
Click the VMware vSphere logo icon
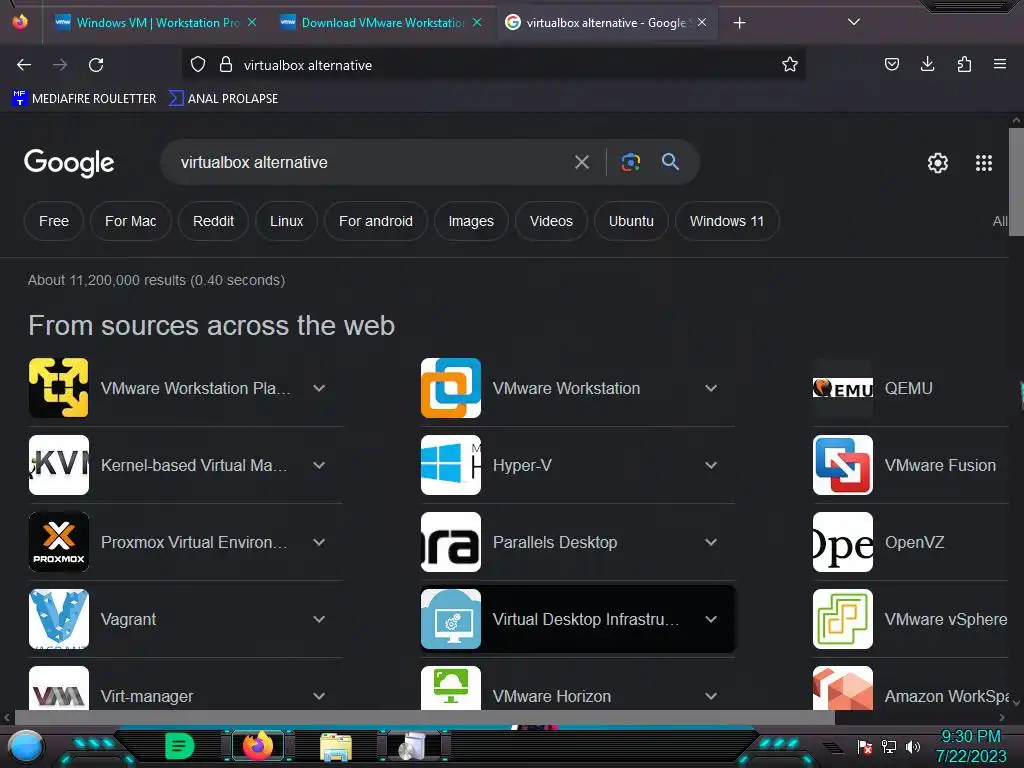click(x=842, y=619)
